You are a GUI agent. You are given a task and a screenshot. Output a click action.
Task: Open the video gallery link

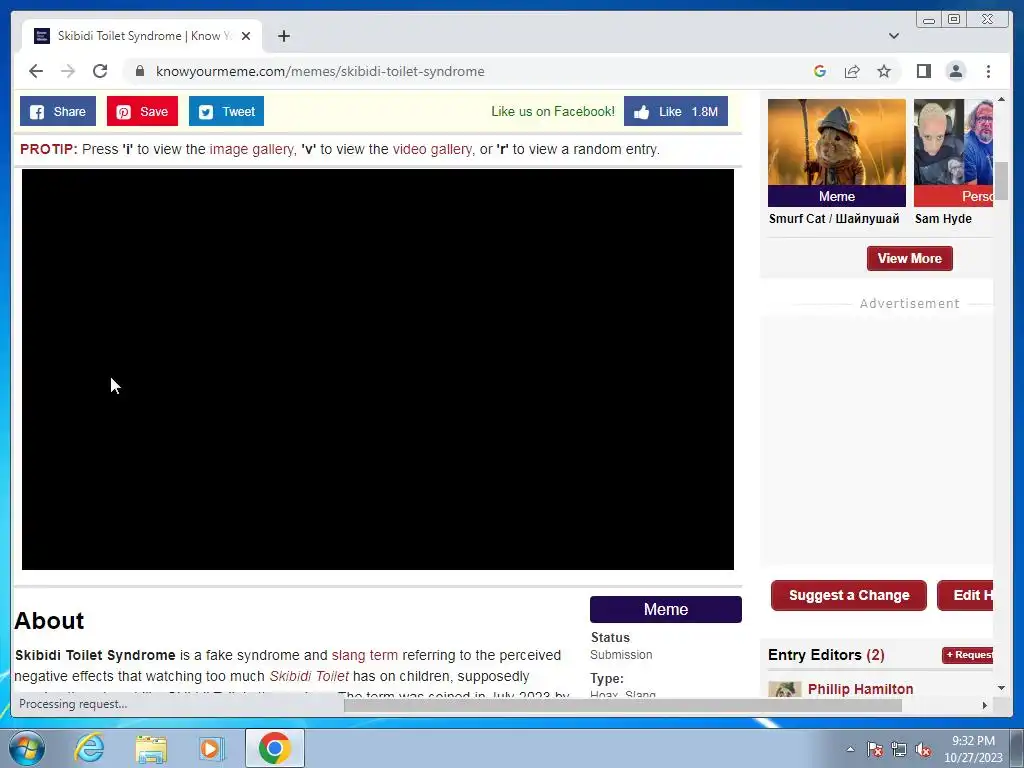[432, 150]
